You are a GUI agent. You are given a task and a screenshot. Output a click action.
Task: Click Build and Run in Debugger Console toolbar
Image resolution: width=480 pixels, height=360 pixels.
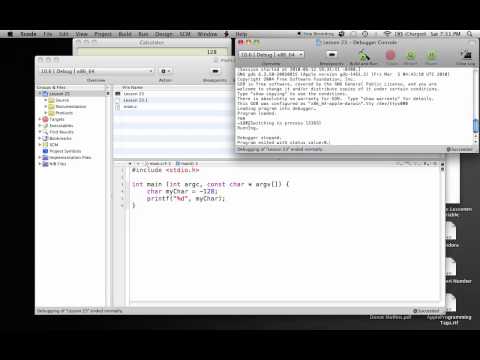pyautogui.click(x=364, y=57)
